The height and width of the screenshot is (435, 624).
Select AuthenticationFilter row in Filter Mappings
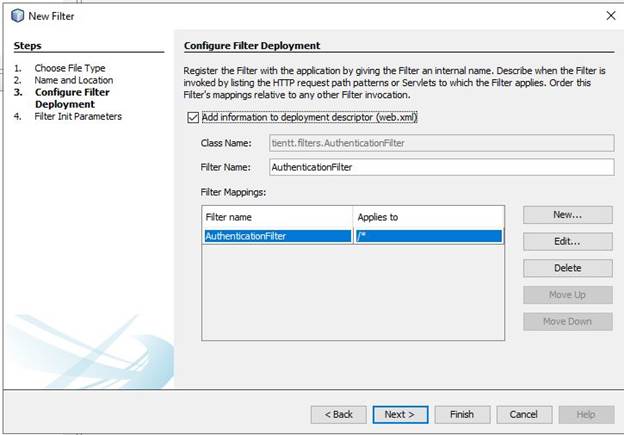click(x=352, y=236)
